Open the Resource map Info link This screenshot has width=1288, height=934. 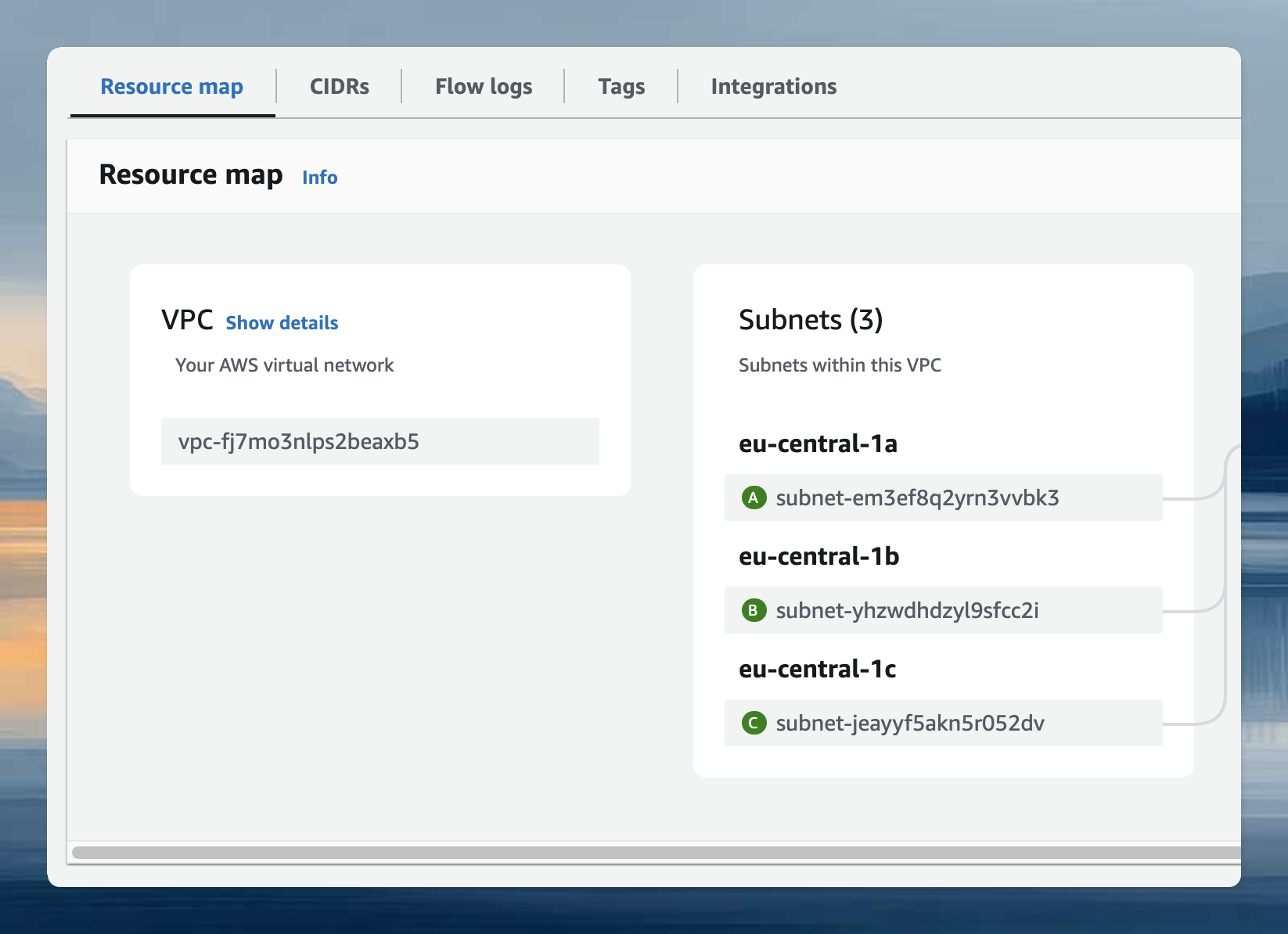[319, 177]
